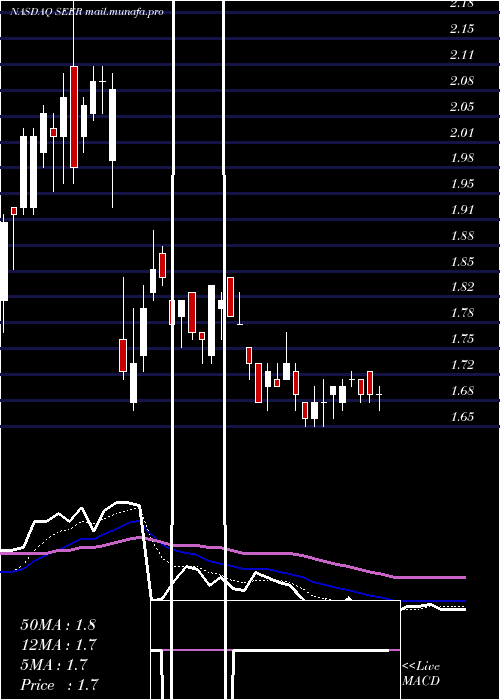The width and height of the screenshot is (500, 700).
Task: Select the 1.85 axis label
Action: pyautogui.click(x=462, y=262)
